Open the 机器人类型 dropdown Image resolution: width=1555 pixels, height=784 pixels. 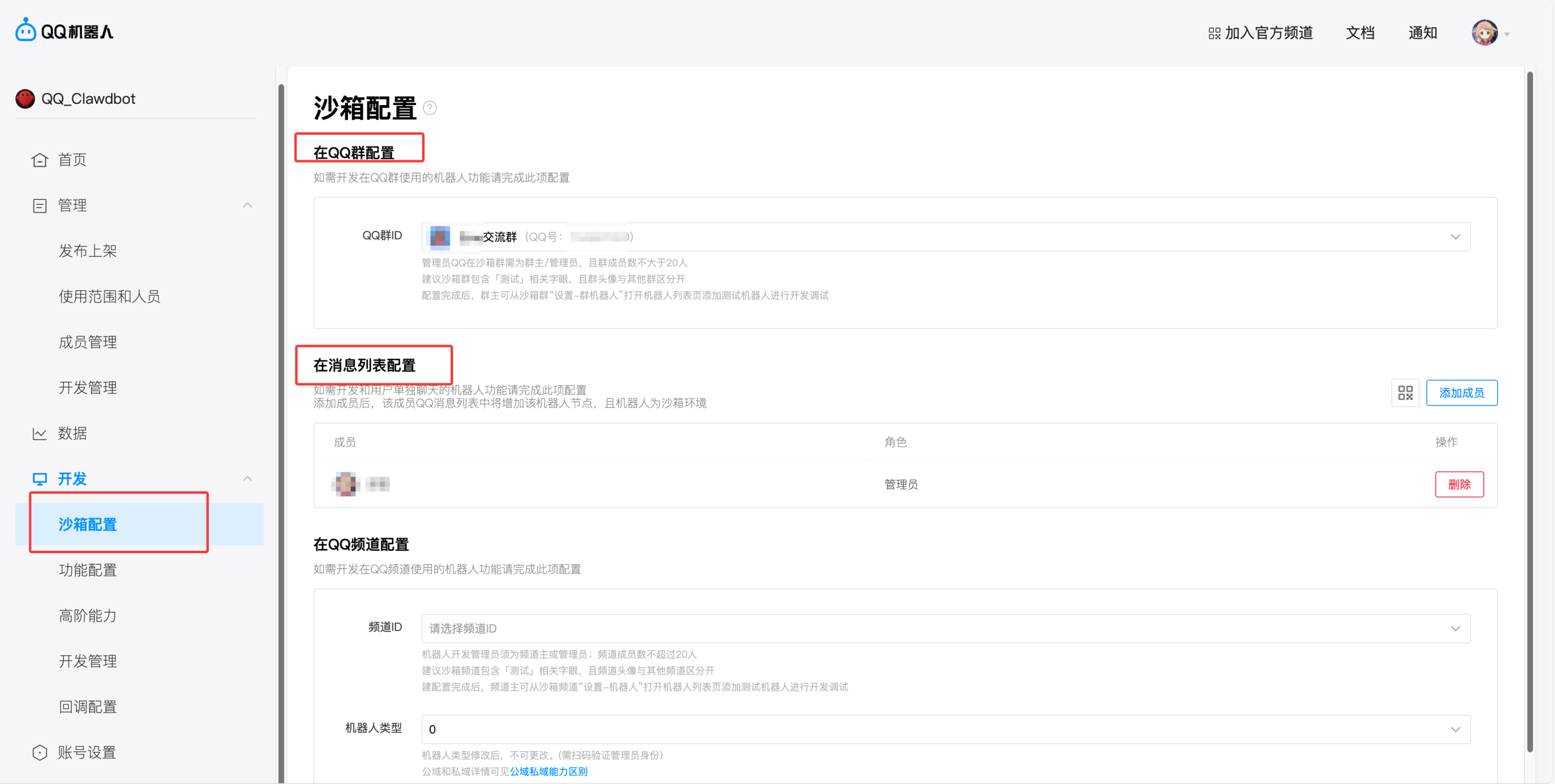[x=1455, y=729]
